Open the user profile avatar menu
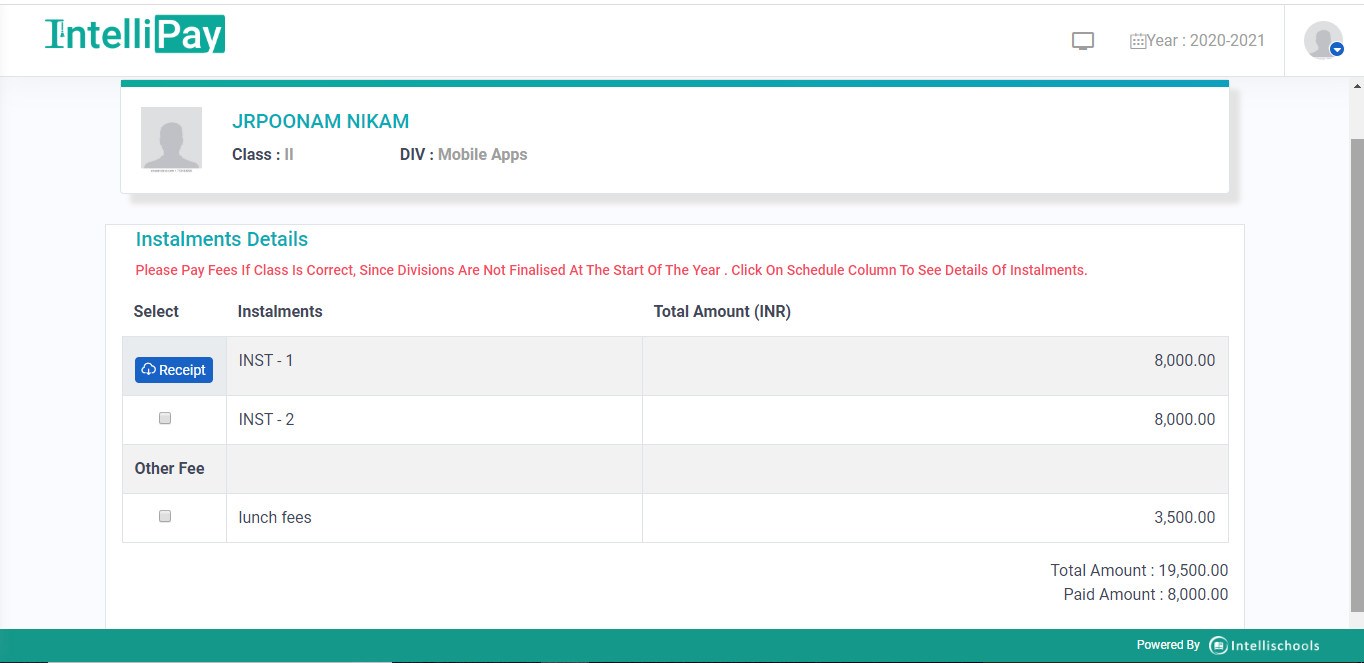 pyautogui.click(x=1322, y=40)
